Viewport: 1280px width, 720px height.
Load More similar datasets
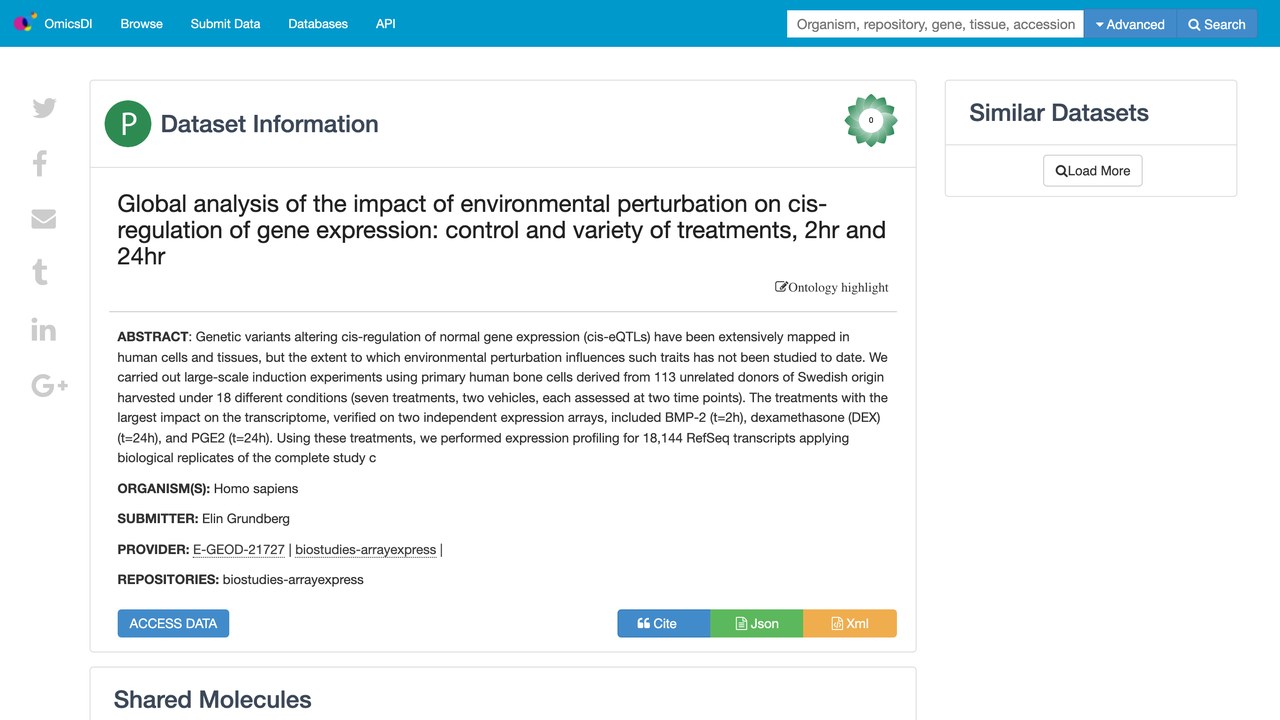pos(1092,171)
